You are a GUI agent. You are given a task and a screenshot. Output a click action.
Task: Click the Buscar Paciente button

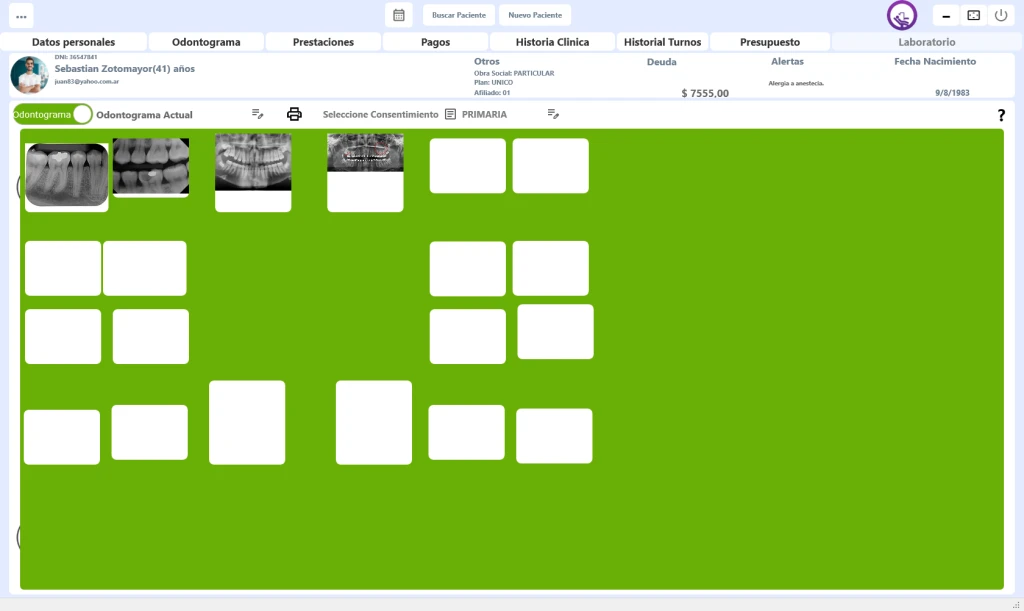(459, 15)
